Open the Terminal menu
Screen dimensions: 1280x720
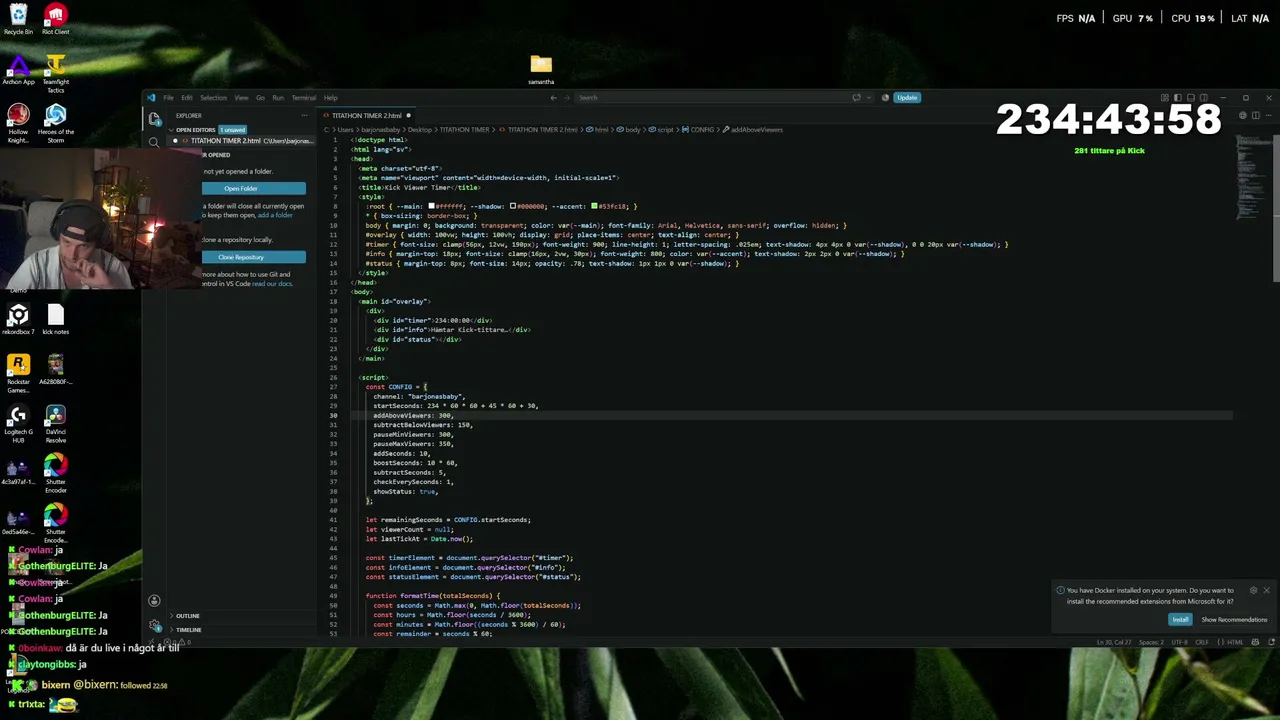pos(304,98)
